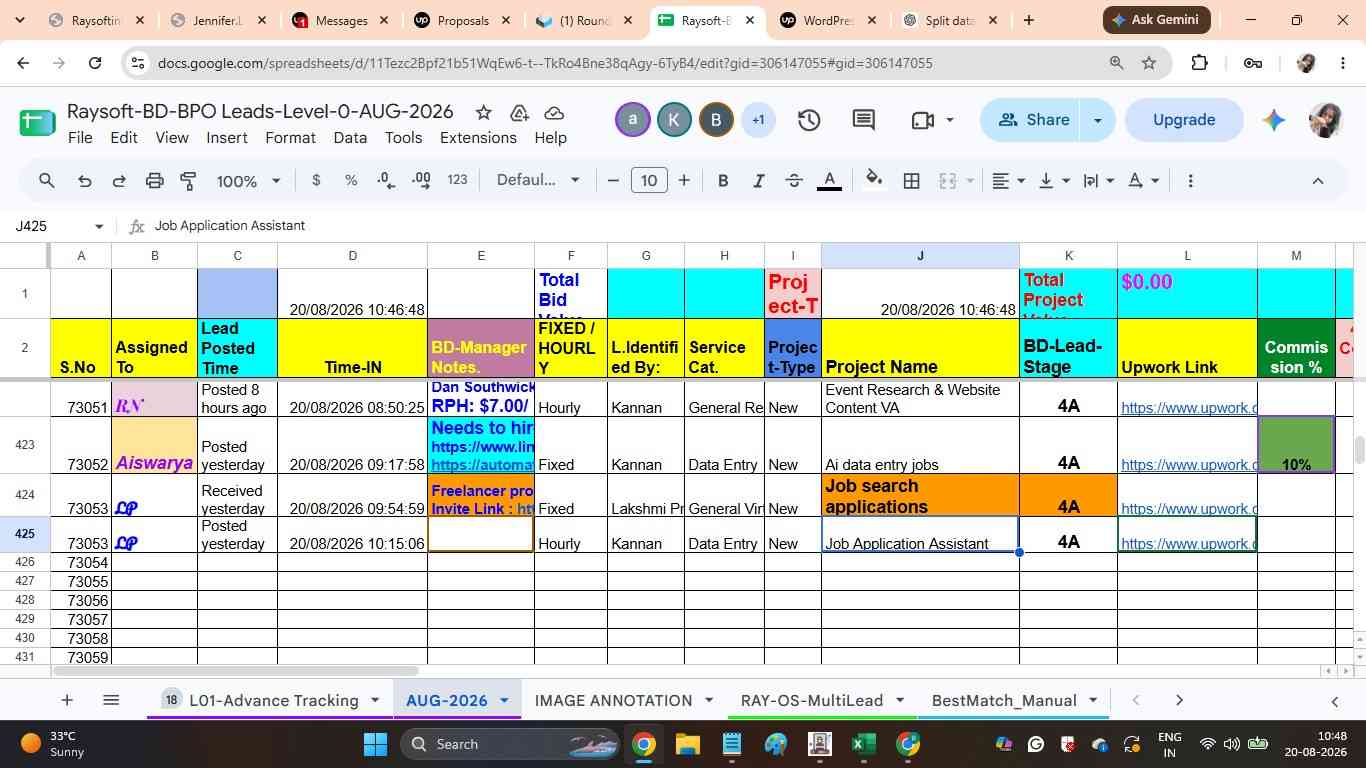Viewport: 1366px width, 768px height.
Task: Click the print icon
Action: point(154,181)
